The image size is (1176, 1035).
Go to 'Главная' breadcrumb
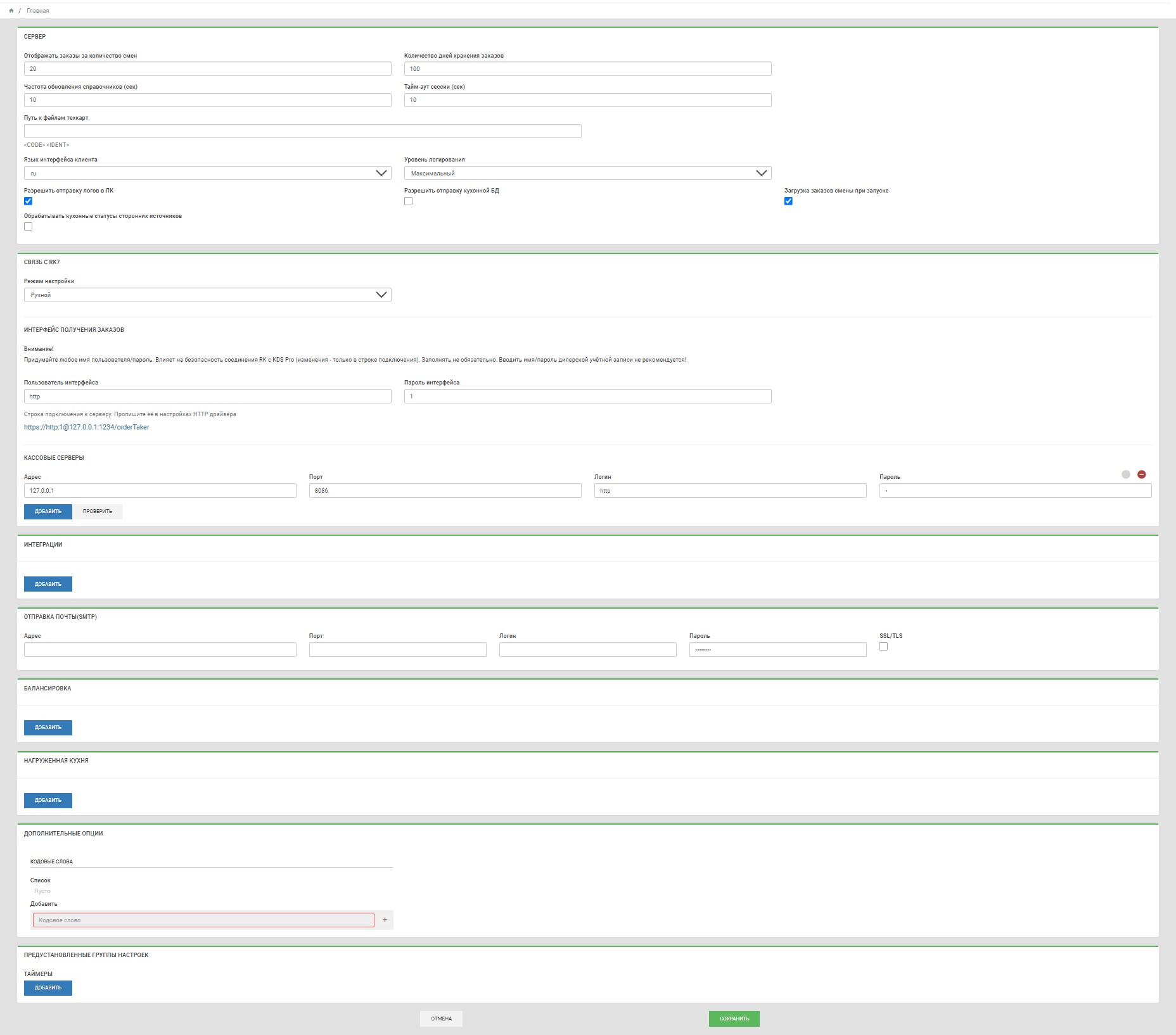(x=38, y=11)
